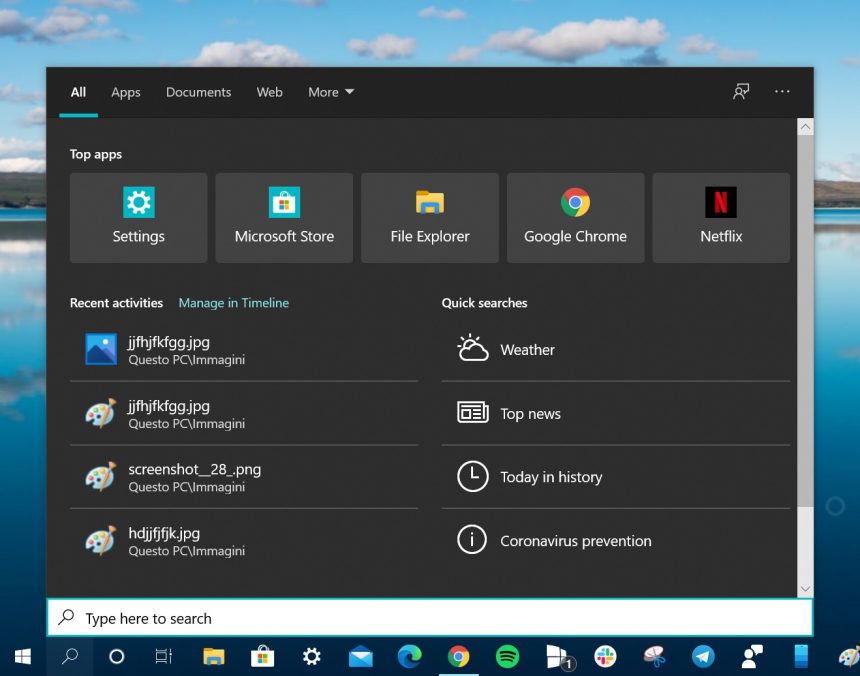Switch to the Documents search tab
The width and height of the screenshot is (860, 676).
coord(199,92)
